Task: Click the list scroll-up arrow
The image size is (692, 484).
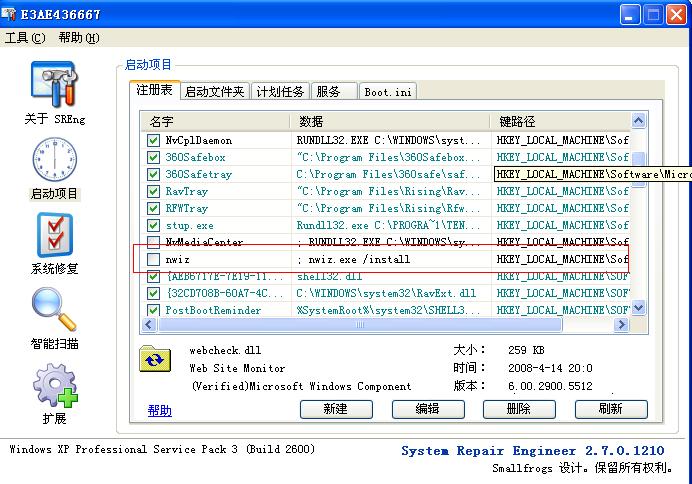Action: (x=638, y=120)
